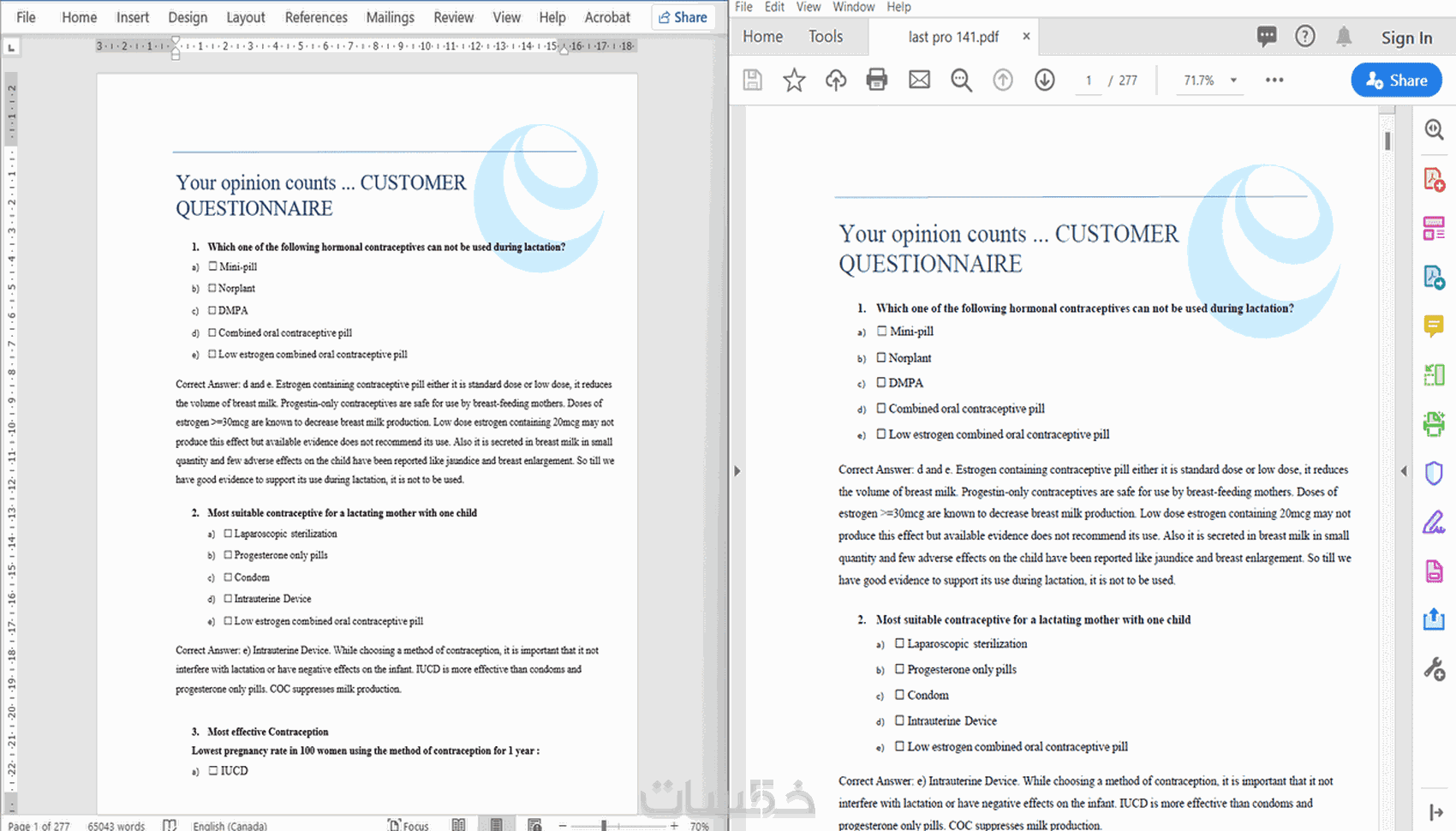Open the green Scan & OCR printer icon
1456x831 pixels.
tap(1434, 423)
